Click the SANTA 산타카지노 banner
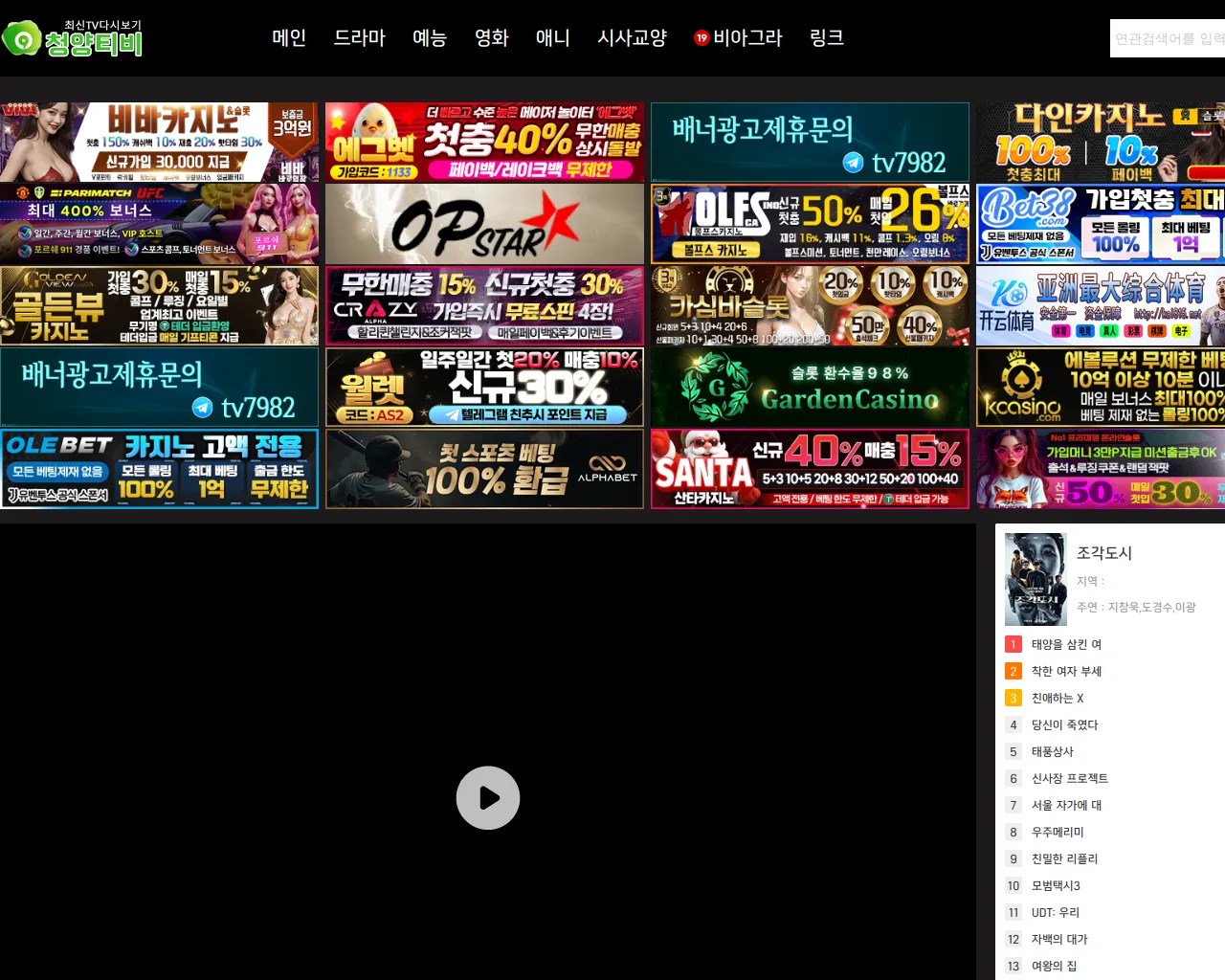The height and width of the screenshot is (980, 1225). [810, 469]
